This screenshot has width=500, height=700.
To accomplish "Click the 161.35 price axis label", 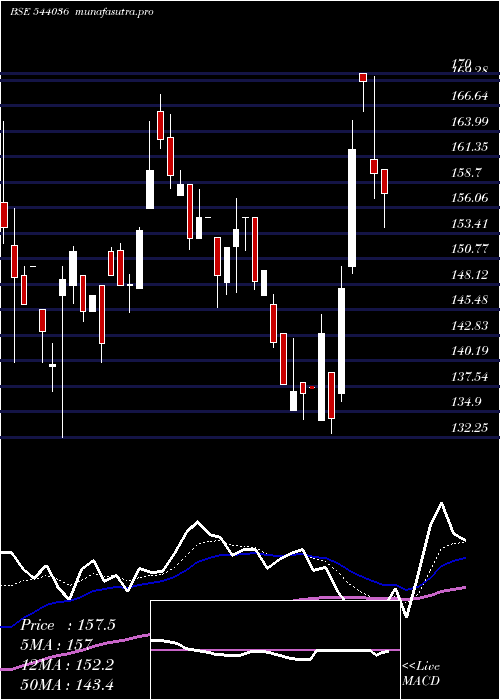I will 469,147.
